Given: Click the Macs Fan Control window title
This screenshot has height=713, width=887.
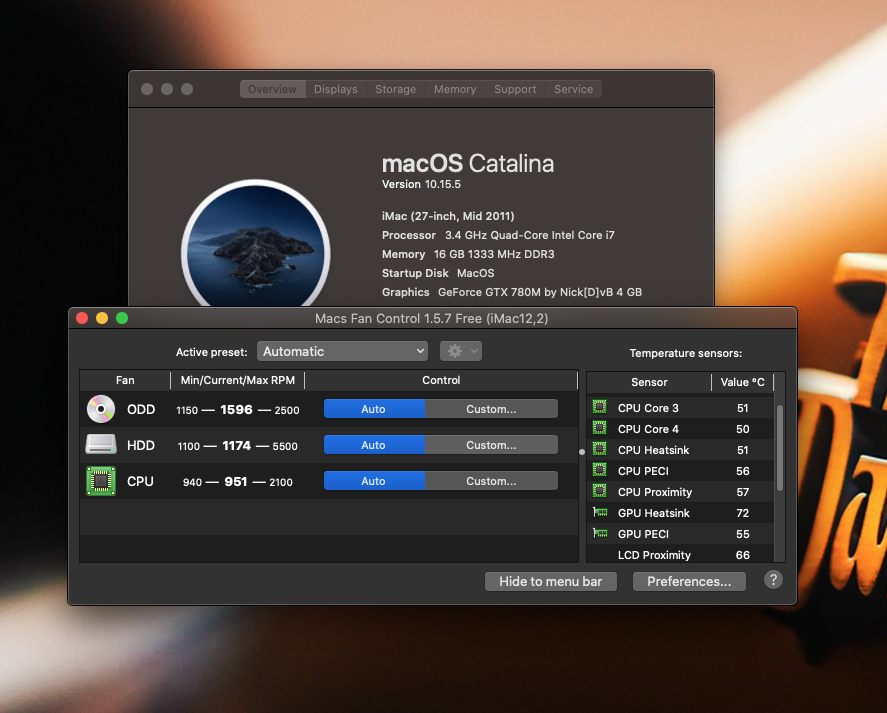Looking at the screenshot, I should (x=432, y=319).
